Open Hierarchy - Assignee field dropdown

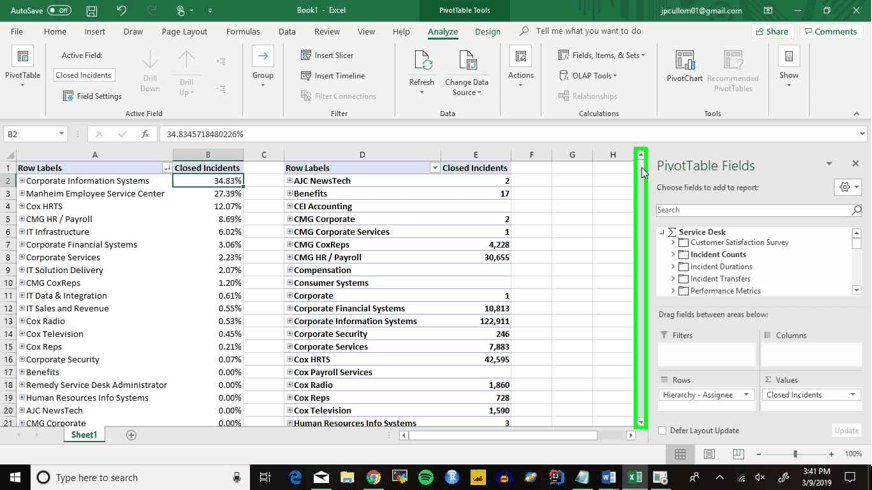(x=746, y=395)
